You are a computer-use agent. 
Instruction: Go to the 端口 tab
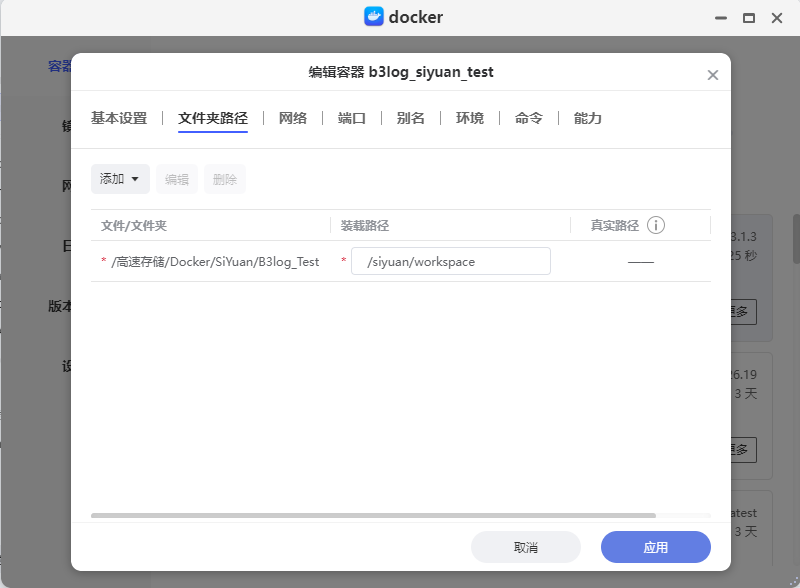(x=352, y=118)
